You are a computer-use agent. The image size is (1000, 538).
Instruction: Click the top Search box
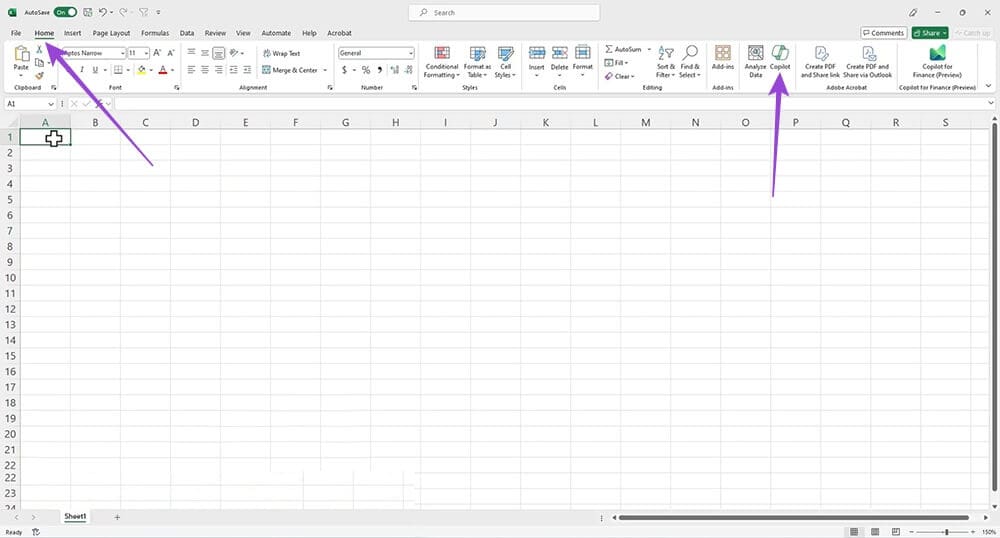coord(504,13)
